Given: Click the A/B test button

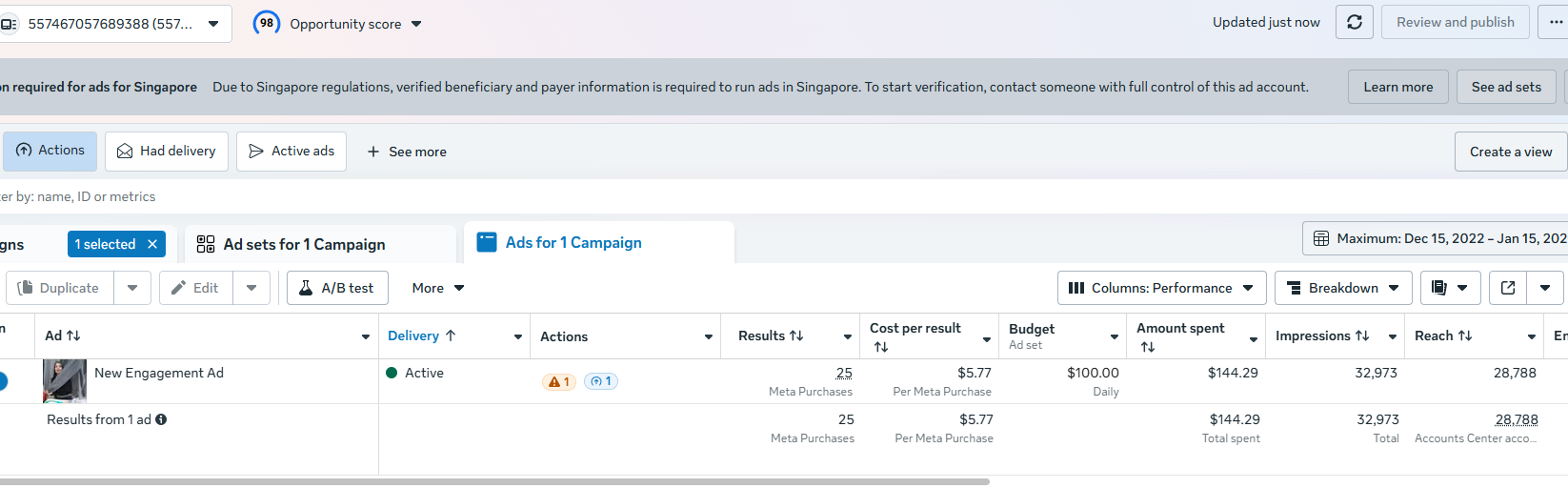Looking at the screenshot, I should [337, 288].
